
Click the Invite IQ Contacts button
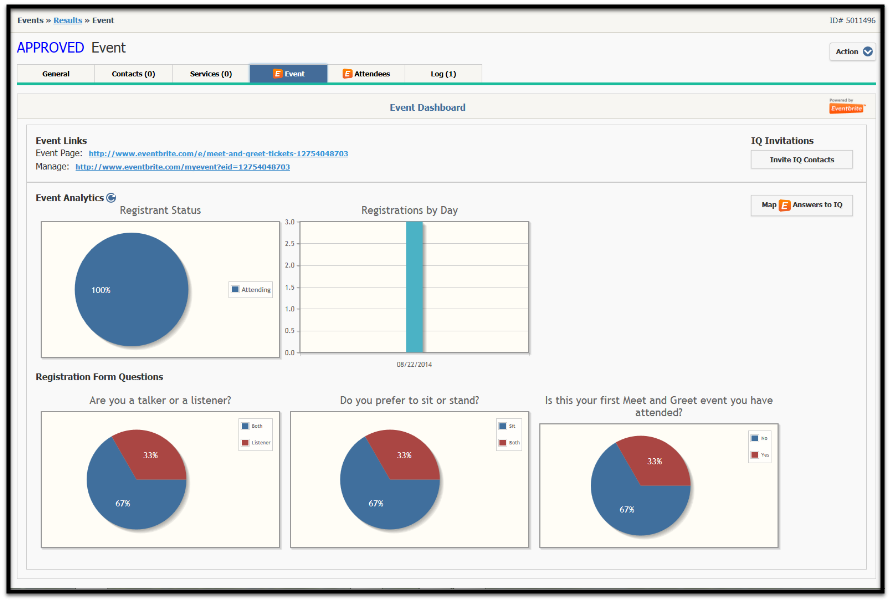[x=801, y=159]
